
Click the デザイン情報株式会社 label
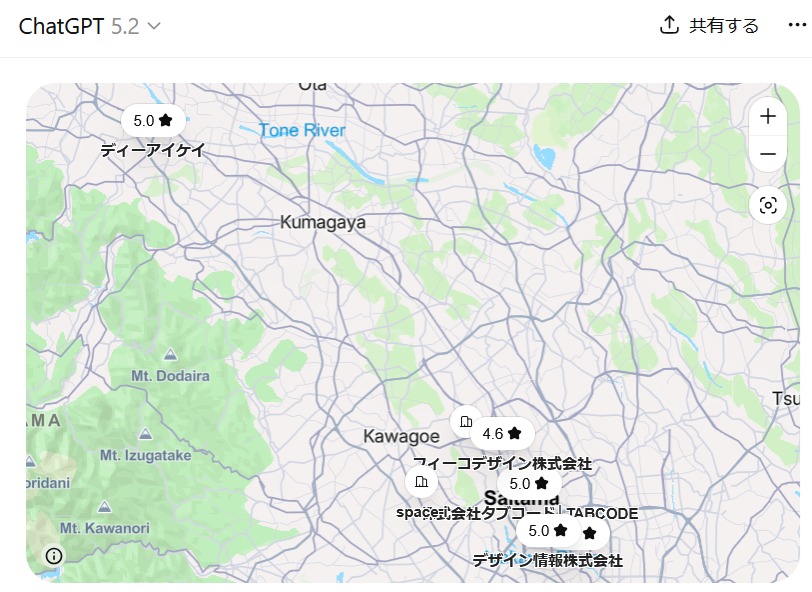coord(547,561)
